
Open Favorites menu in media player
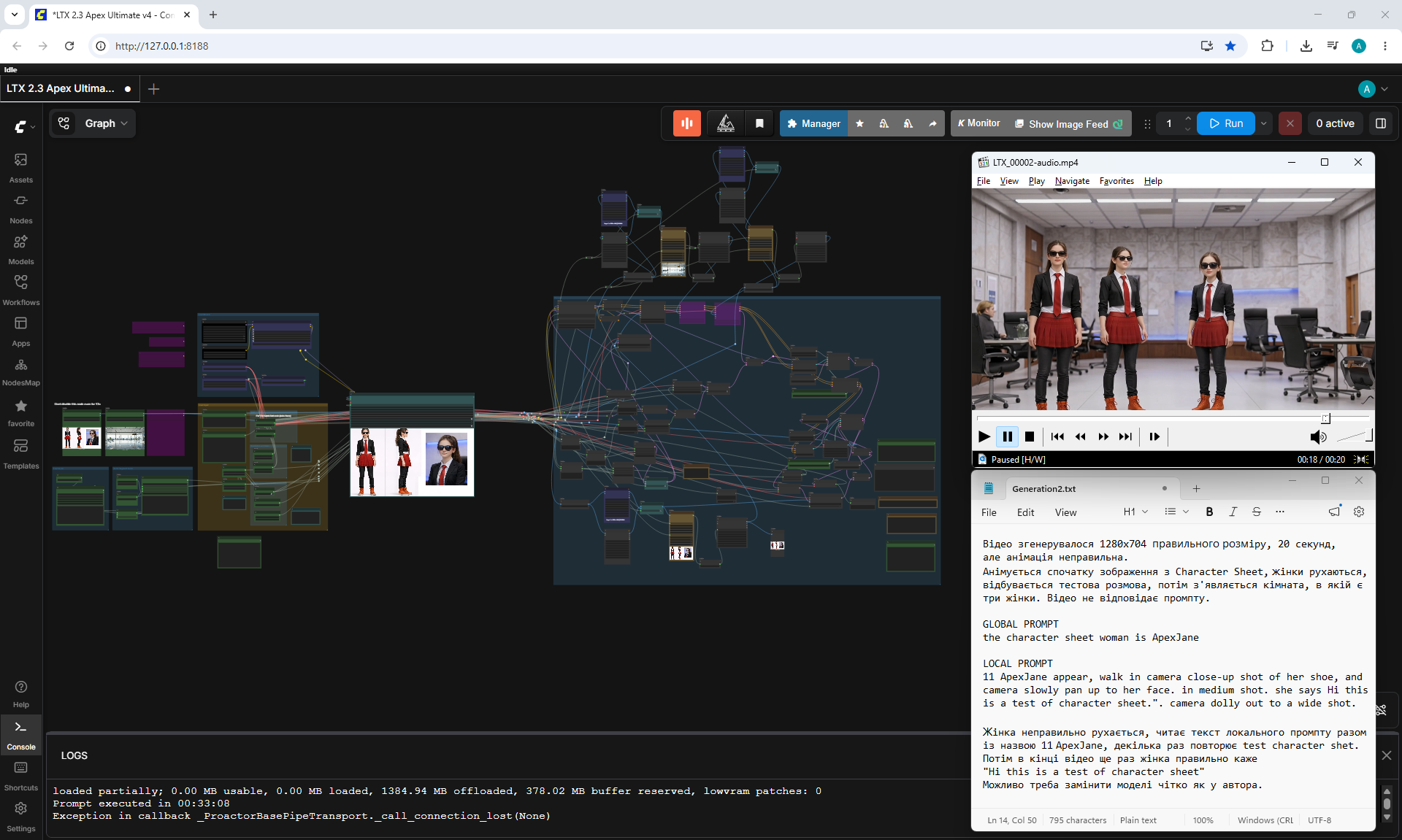point(1116,181)
